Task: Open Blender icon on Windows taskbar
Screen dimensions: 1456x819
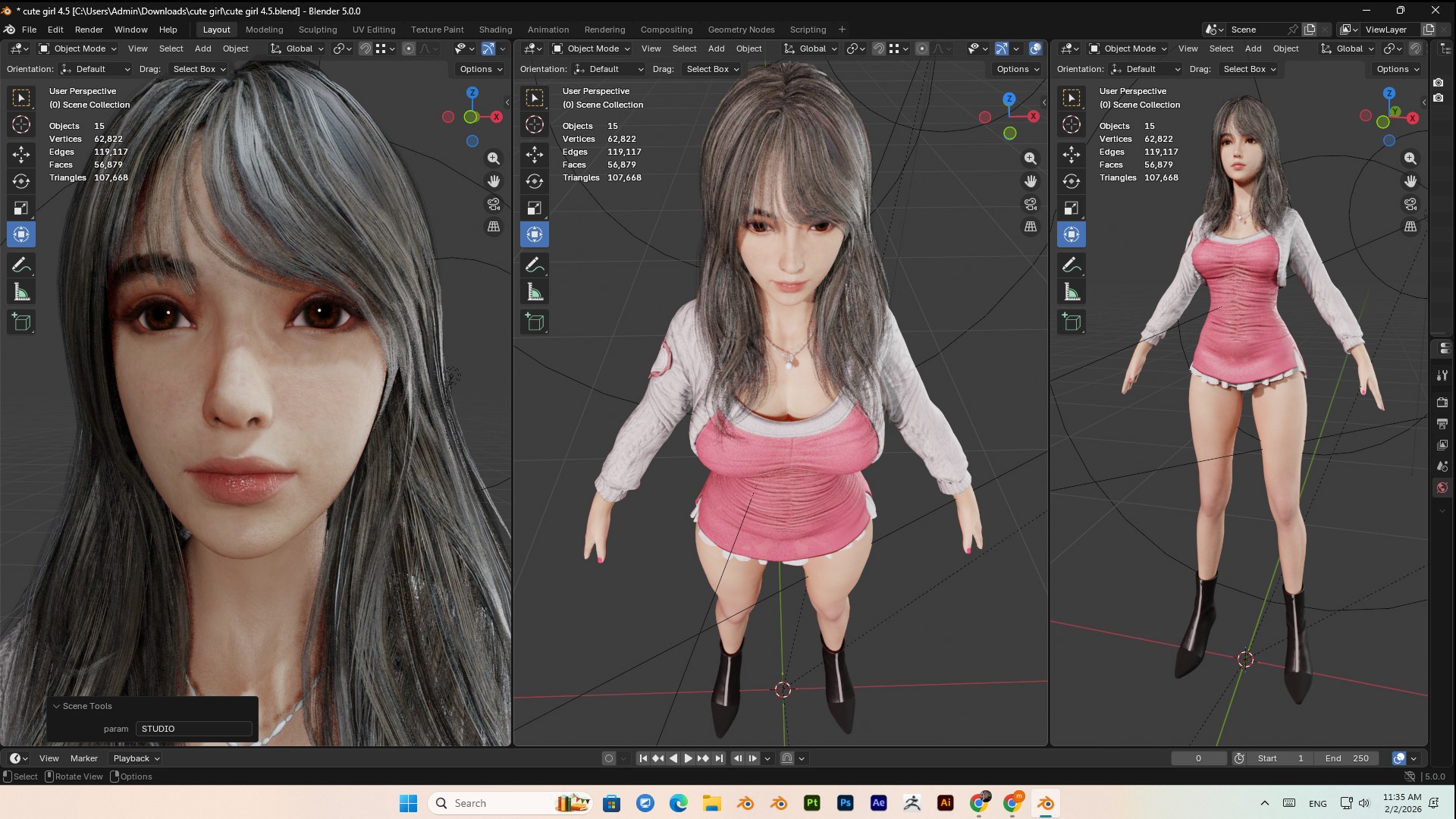Action: coord(1046,803)
